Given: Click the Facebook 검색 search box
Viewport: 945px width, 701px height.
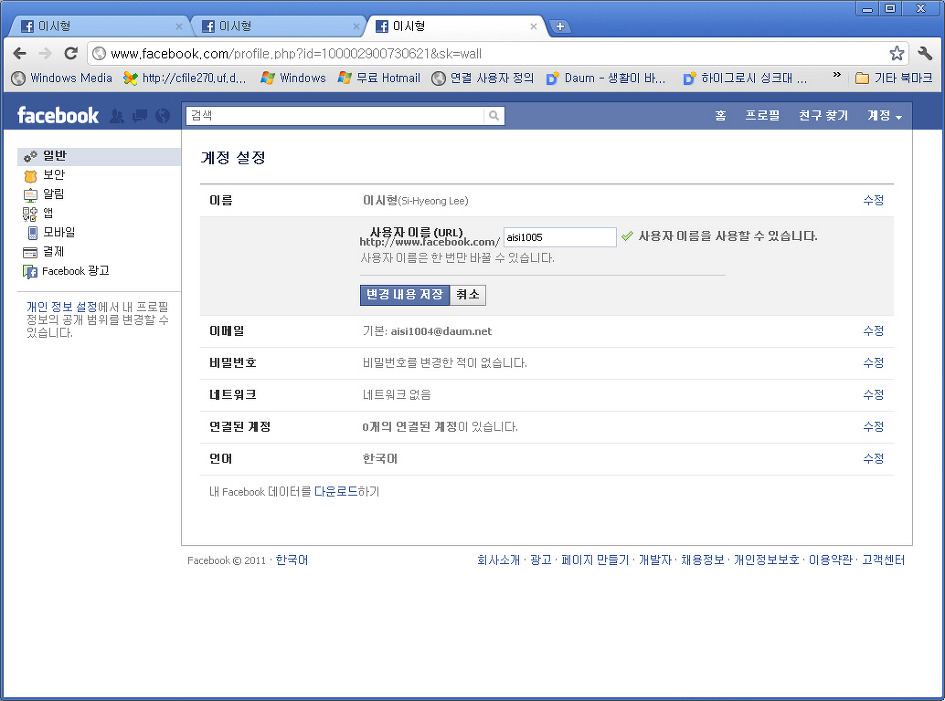Looking at the screenshot, I should 335,116.
